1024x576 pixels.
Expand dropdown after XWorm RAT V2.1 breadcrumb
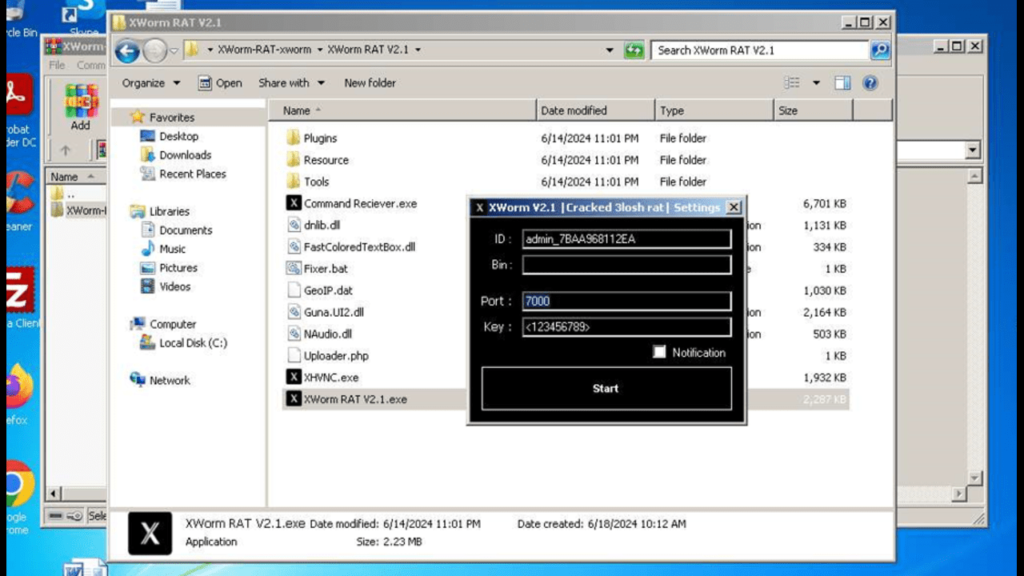click(418, 50)
